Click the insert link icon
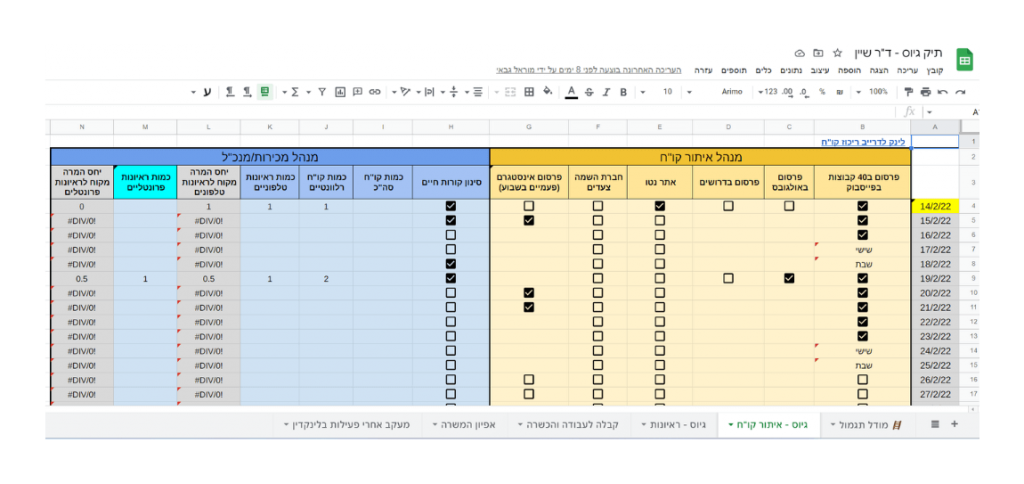The width and height of the screenshot is (1024, 484). [x=375, y=92]
